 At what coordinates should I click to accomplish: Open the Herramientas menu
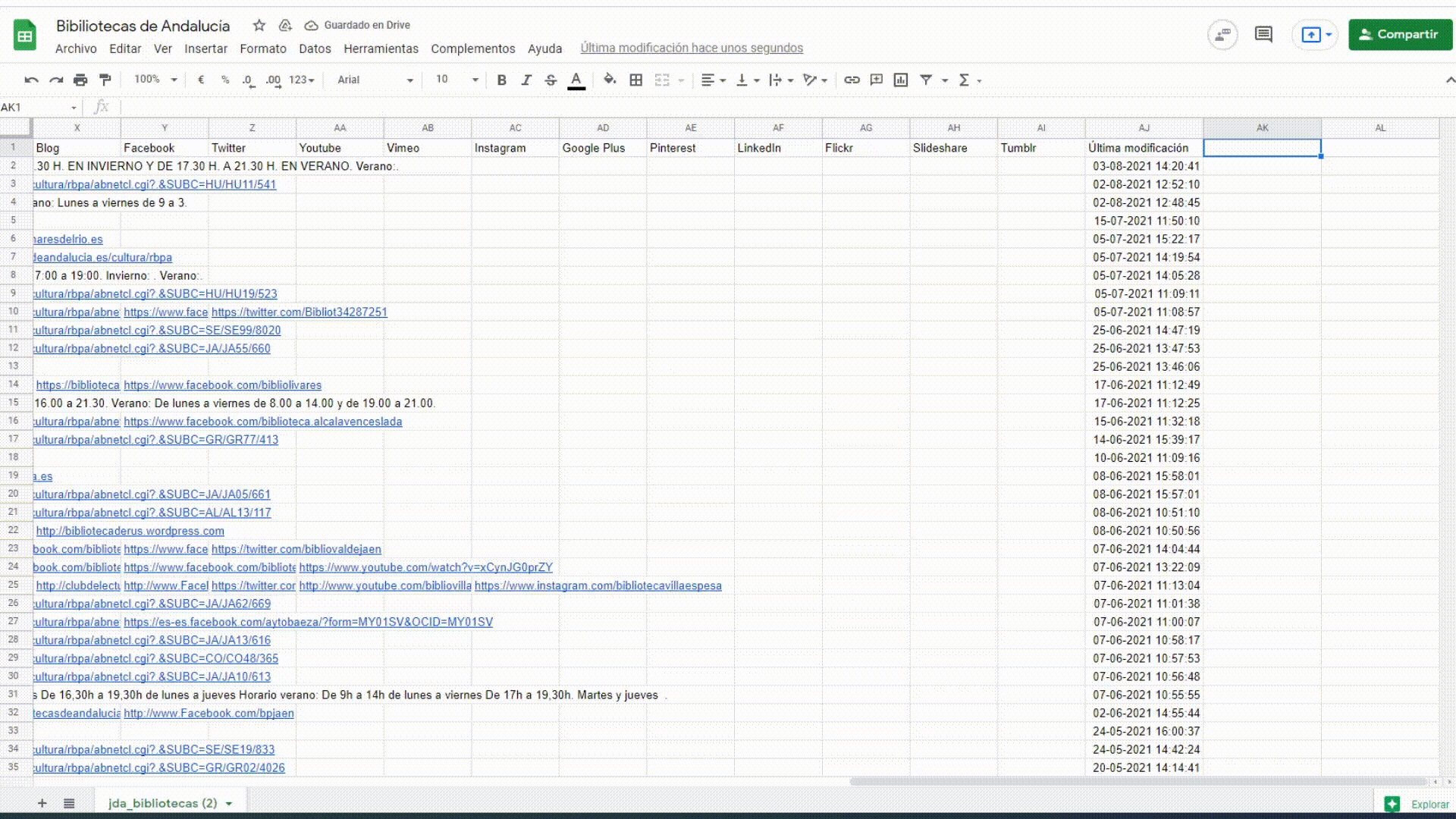[x=381, y=49]
